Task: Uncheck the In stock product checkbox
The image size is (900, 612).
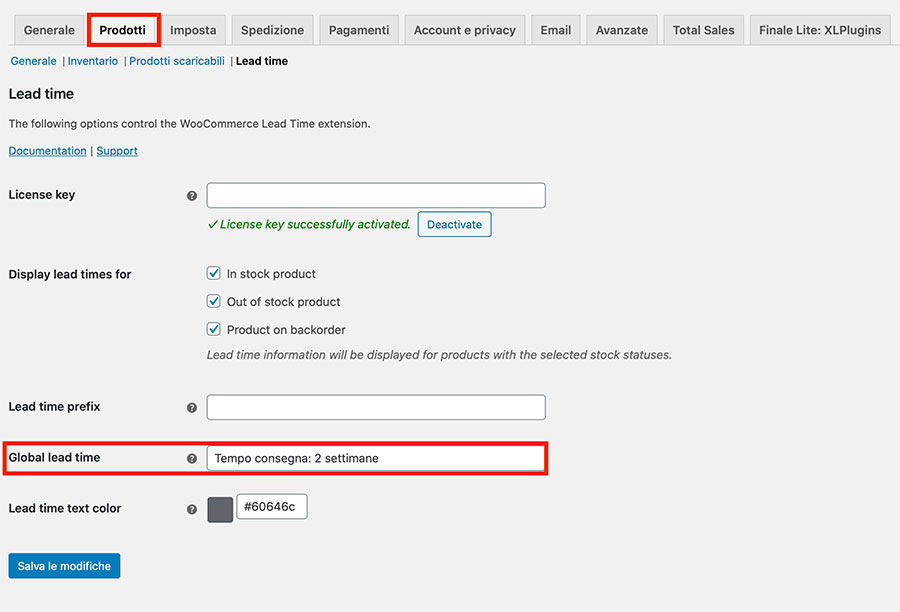Action: (213, 274)
